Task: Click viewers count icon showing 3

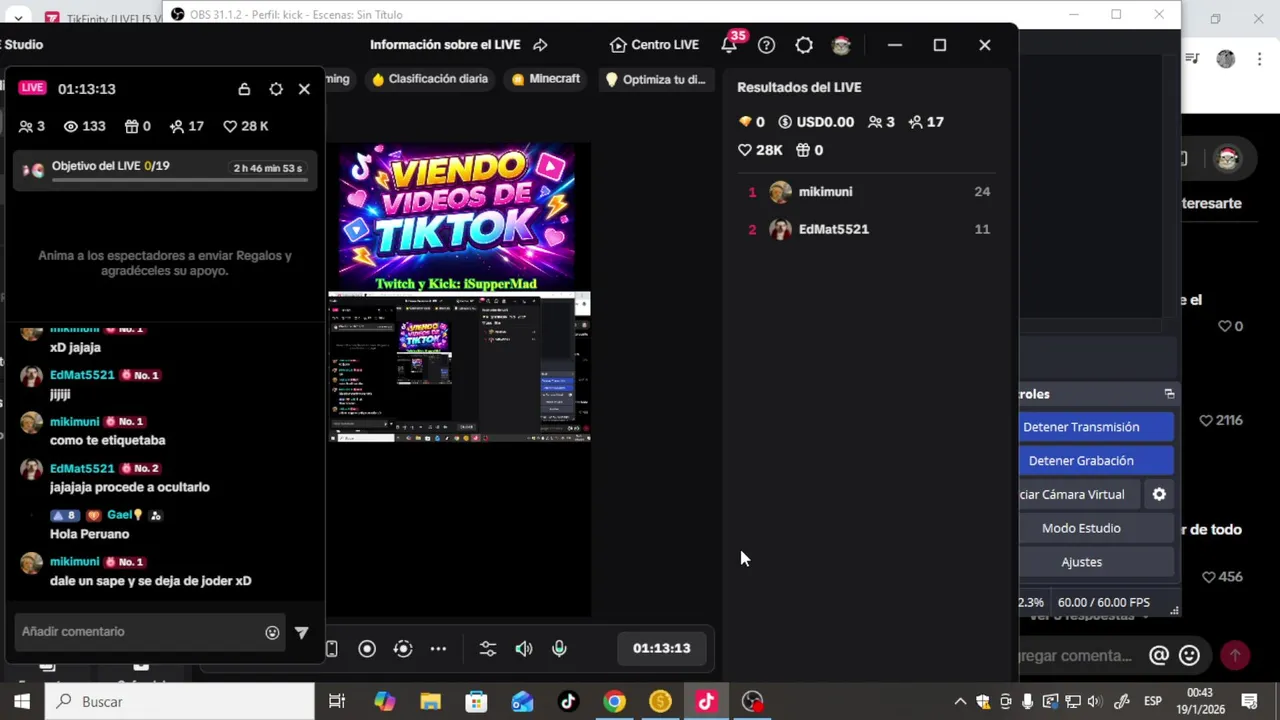Action: click(32, 126)
